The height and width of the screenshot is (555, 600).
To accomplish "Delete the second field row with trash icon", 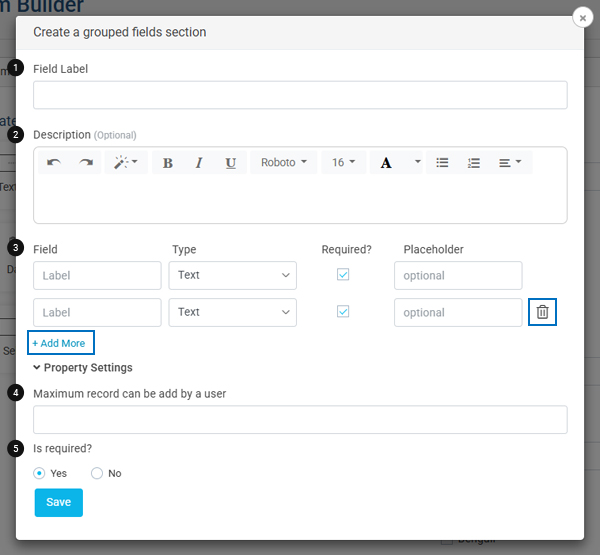I will tap(542, 312).
